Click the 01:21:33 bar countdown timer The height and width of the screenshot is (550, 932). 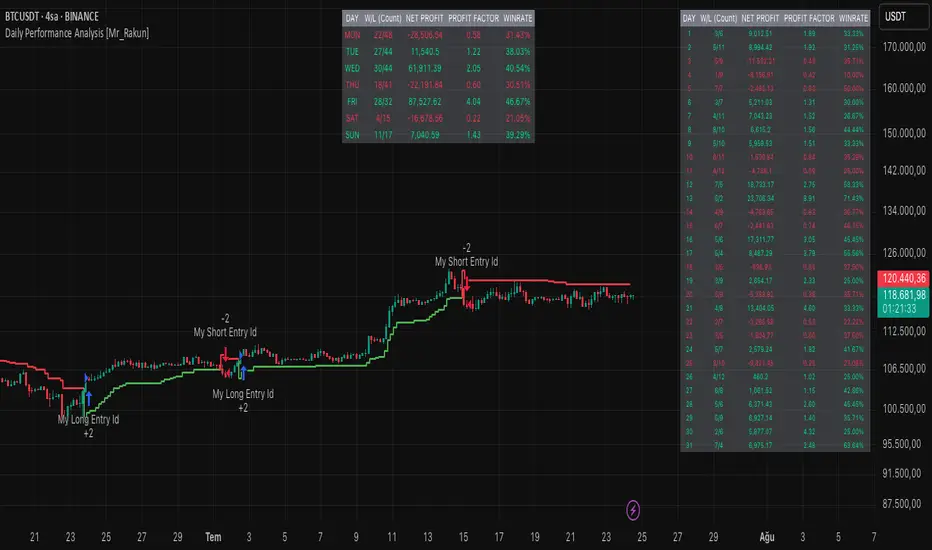point(902,311)
